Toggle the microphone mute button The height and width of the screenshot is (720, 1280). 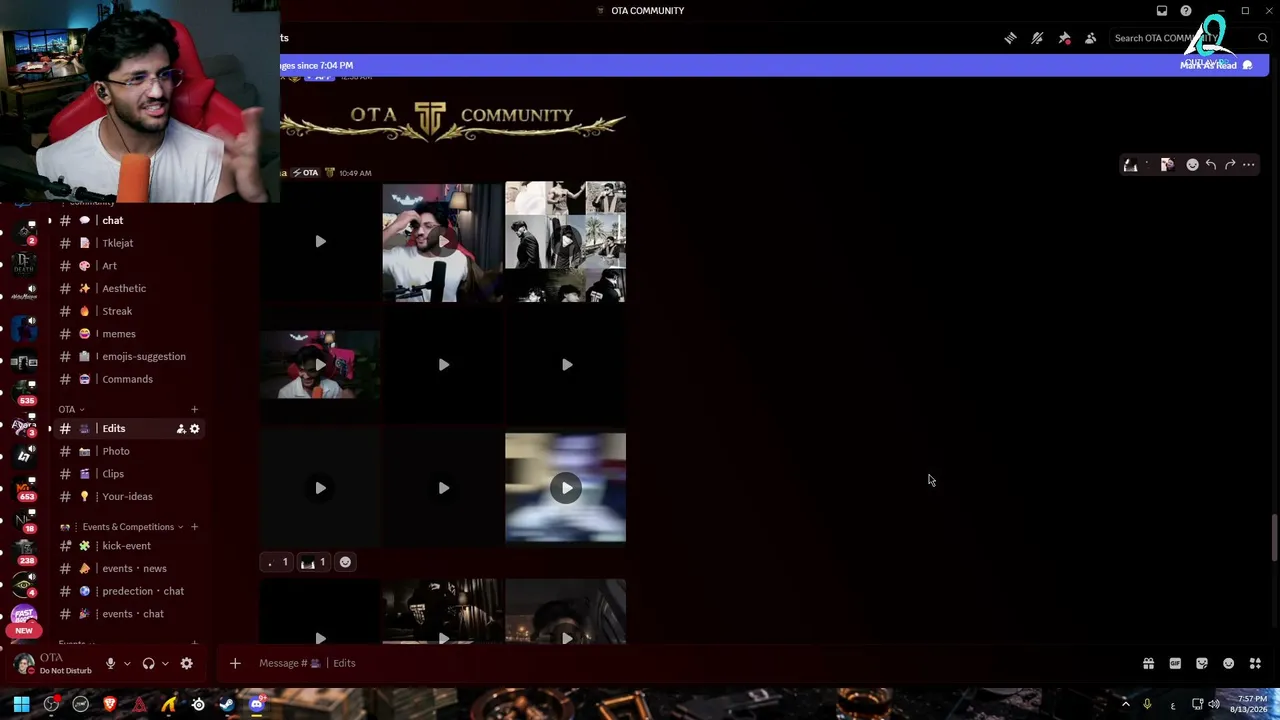click(x=111, y=663)
